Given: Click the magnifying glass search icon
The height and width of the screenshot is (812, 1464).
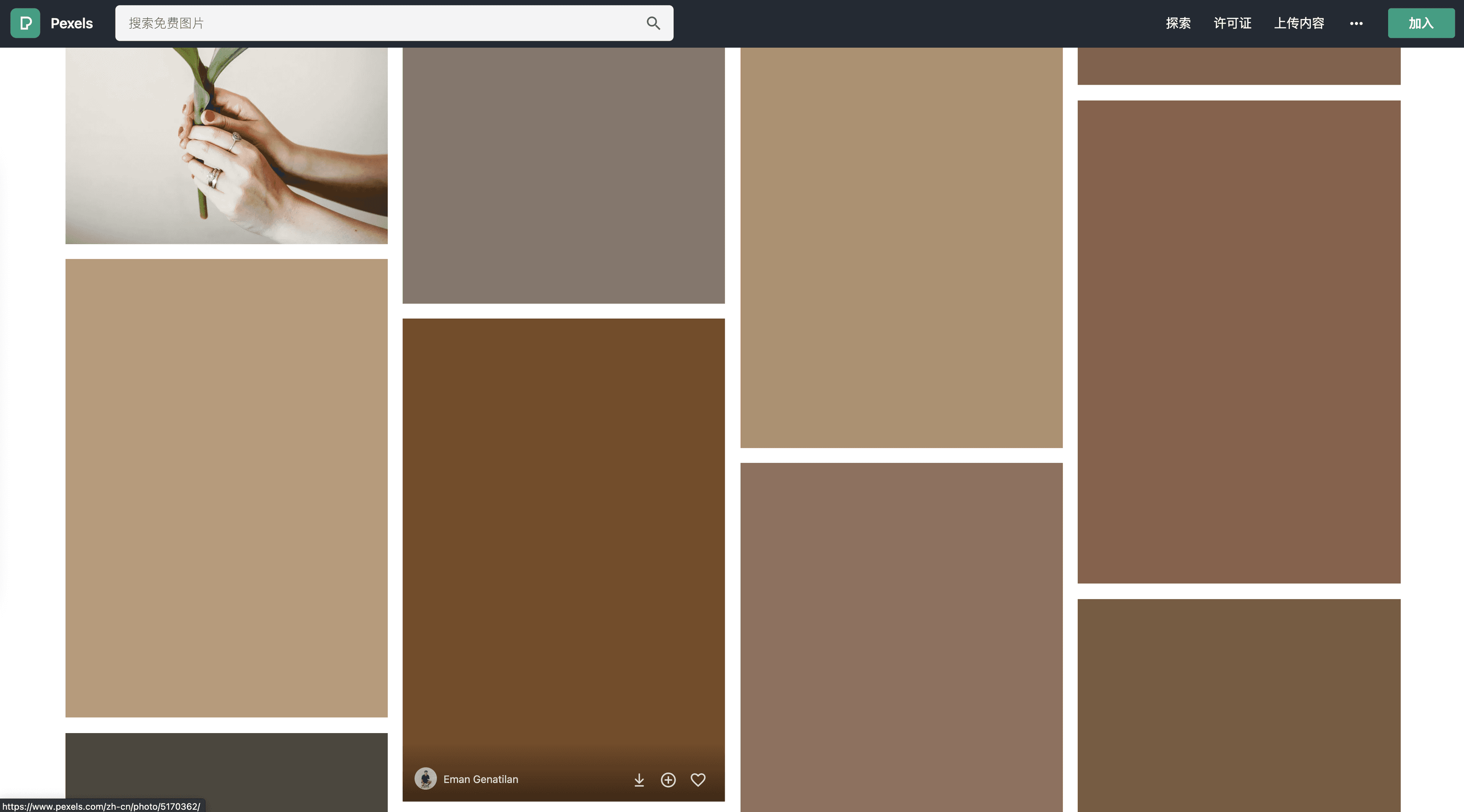Looking at the screenshot, I should (x=653, y=23).
